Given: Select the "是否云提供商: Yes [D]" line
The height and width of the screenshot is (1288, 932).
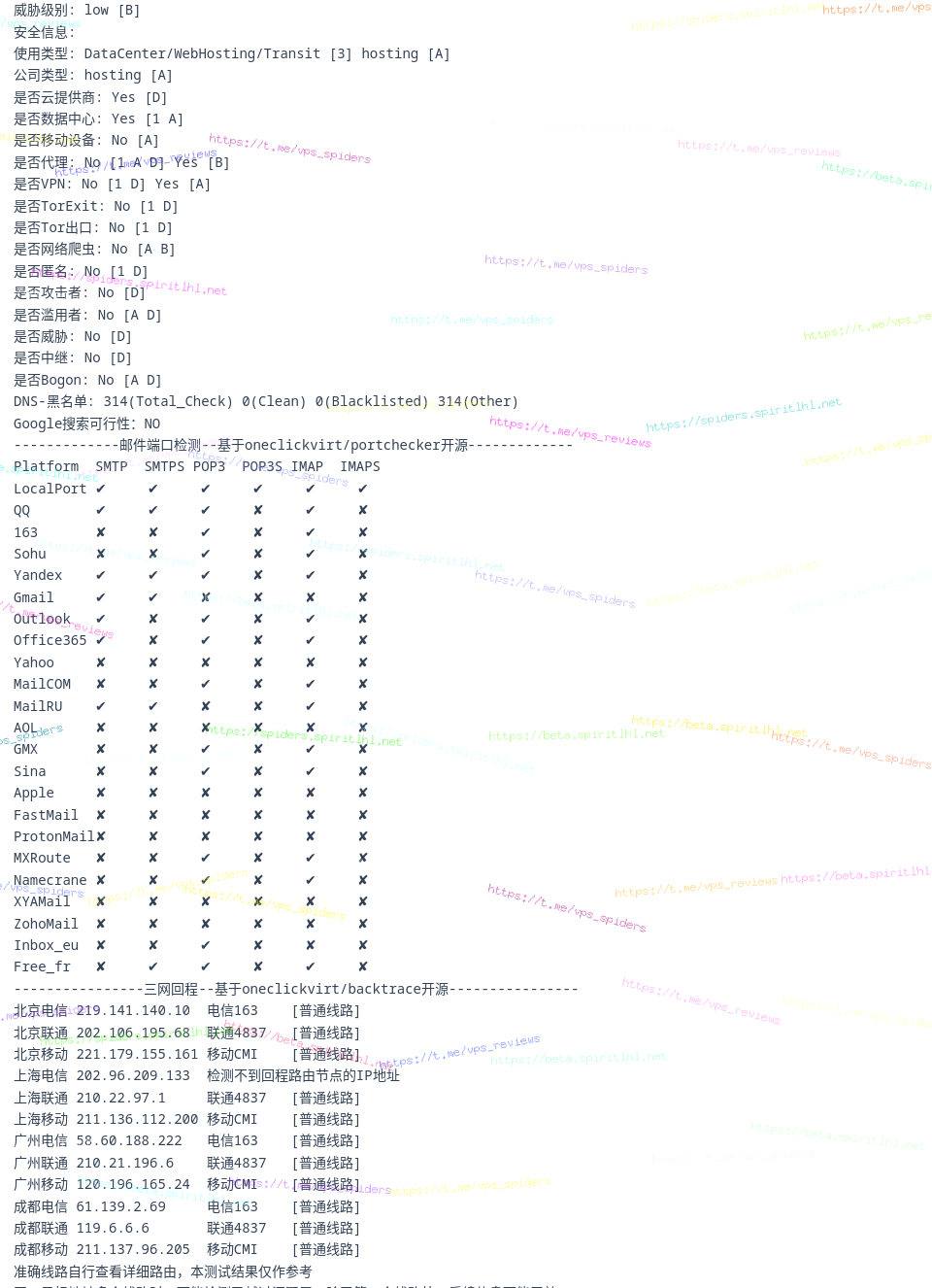Looking at the screenshot, I should tap(90, 97).
